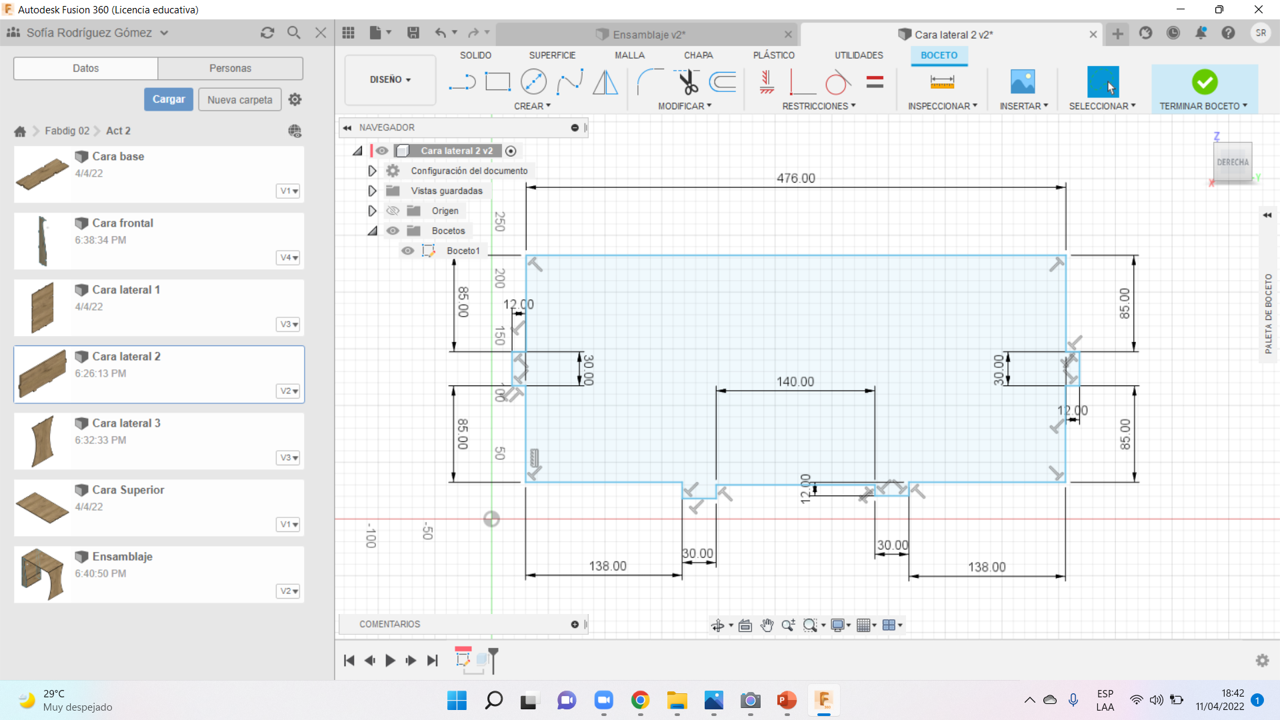This screenshot has width=1280, height=720.
Task: Click the Nueva carpeta button
Action: click(240, 100)
